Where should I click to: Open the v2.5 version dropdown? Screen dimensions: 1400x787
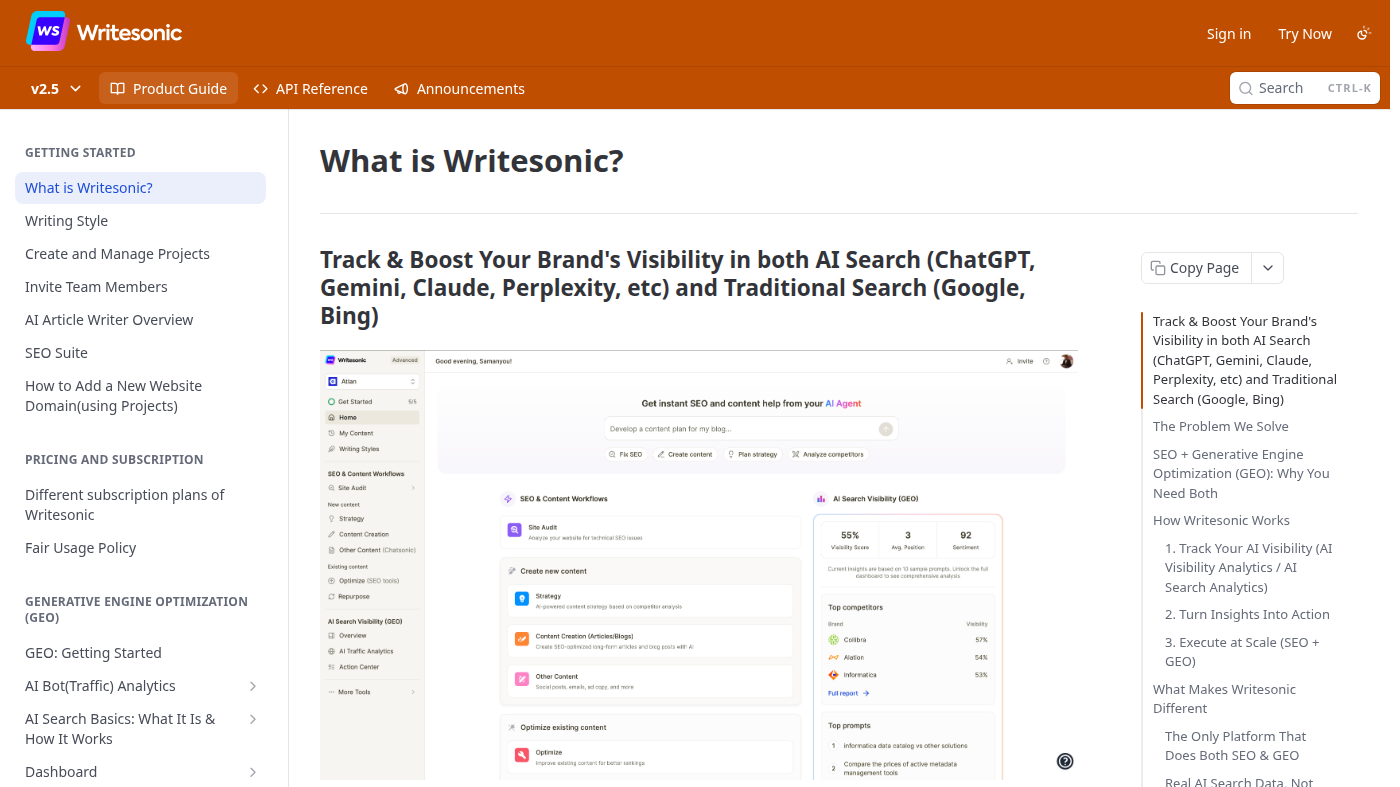click(x=56, y=88)
